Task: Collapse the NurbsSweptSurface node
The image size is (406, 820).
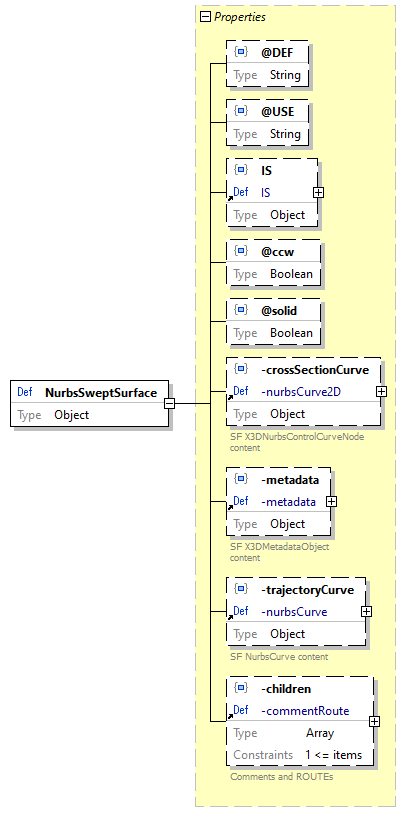Action: [169, 404]
